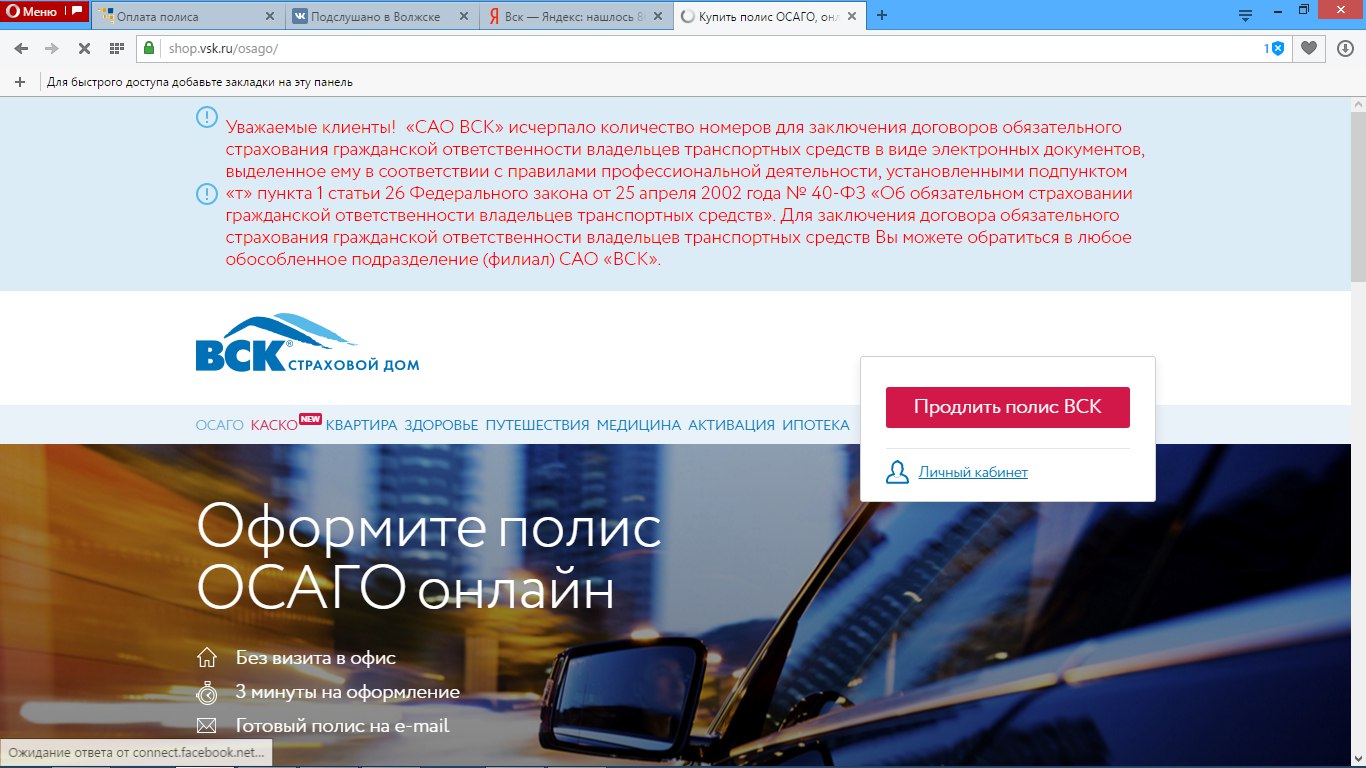
Task: Click the green padlock security icon
Action: 149,48
